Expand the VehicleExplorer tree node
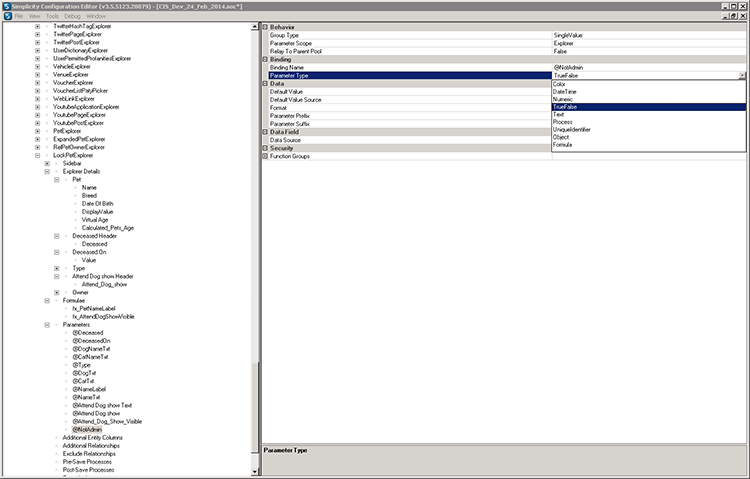750x479 pixels. pos(38,67)
